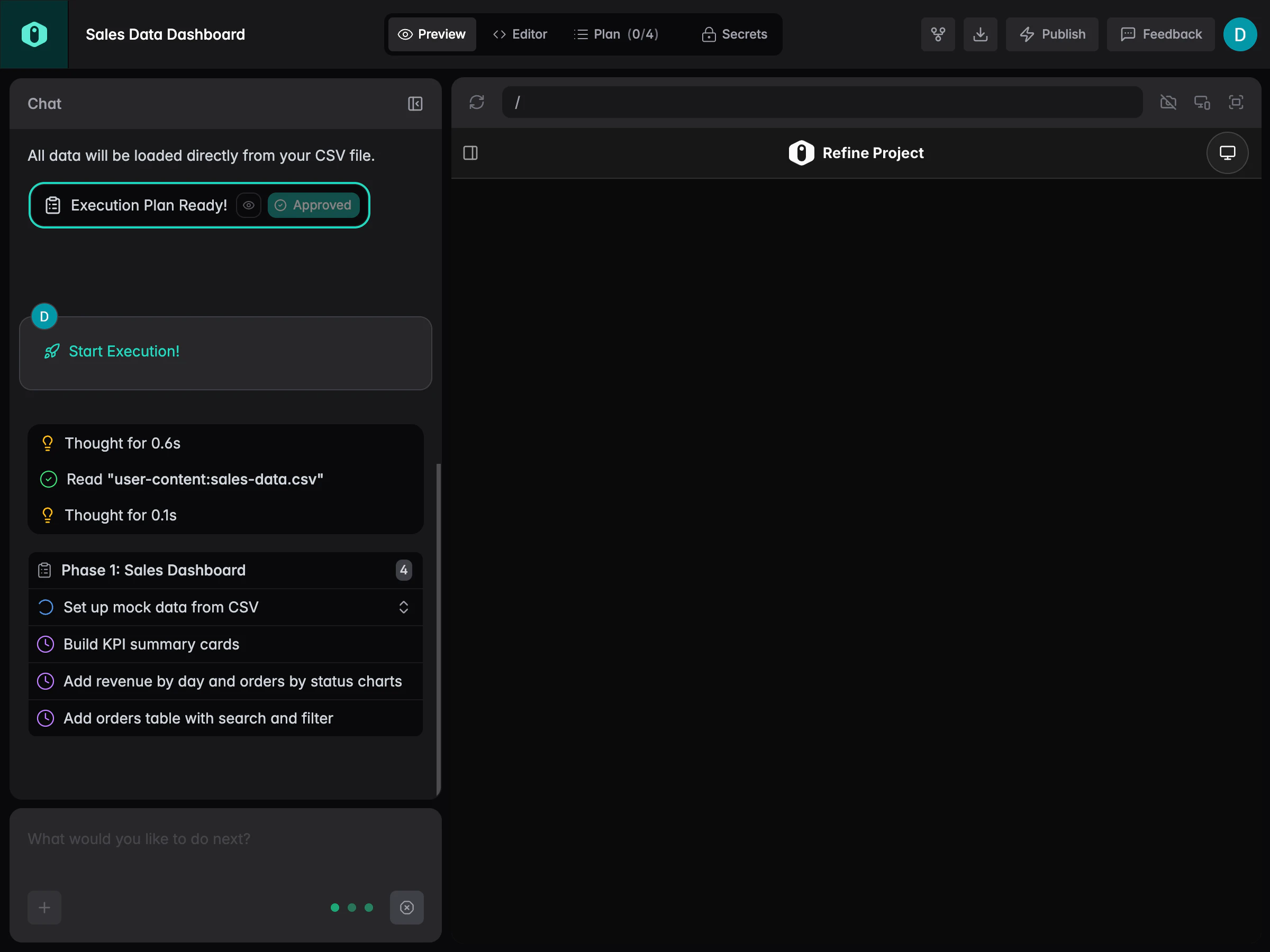The image size is (1270, 952).
Task: Click the download project icon
Action: click(x=980, y=34)
